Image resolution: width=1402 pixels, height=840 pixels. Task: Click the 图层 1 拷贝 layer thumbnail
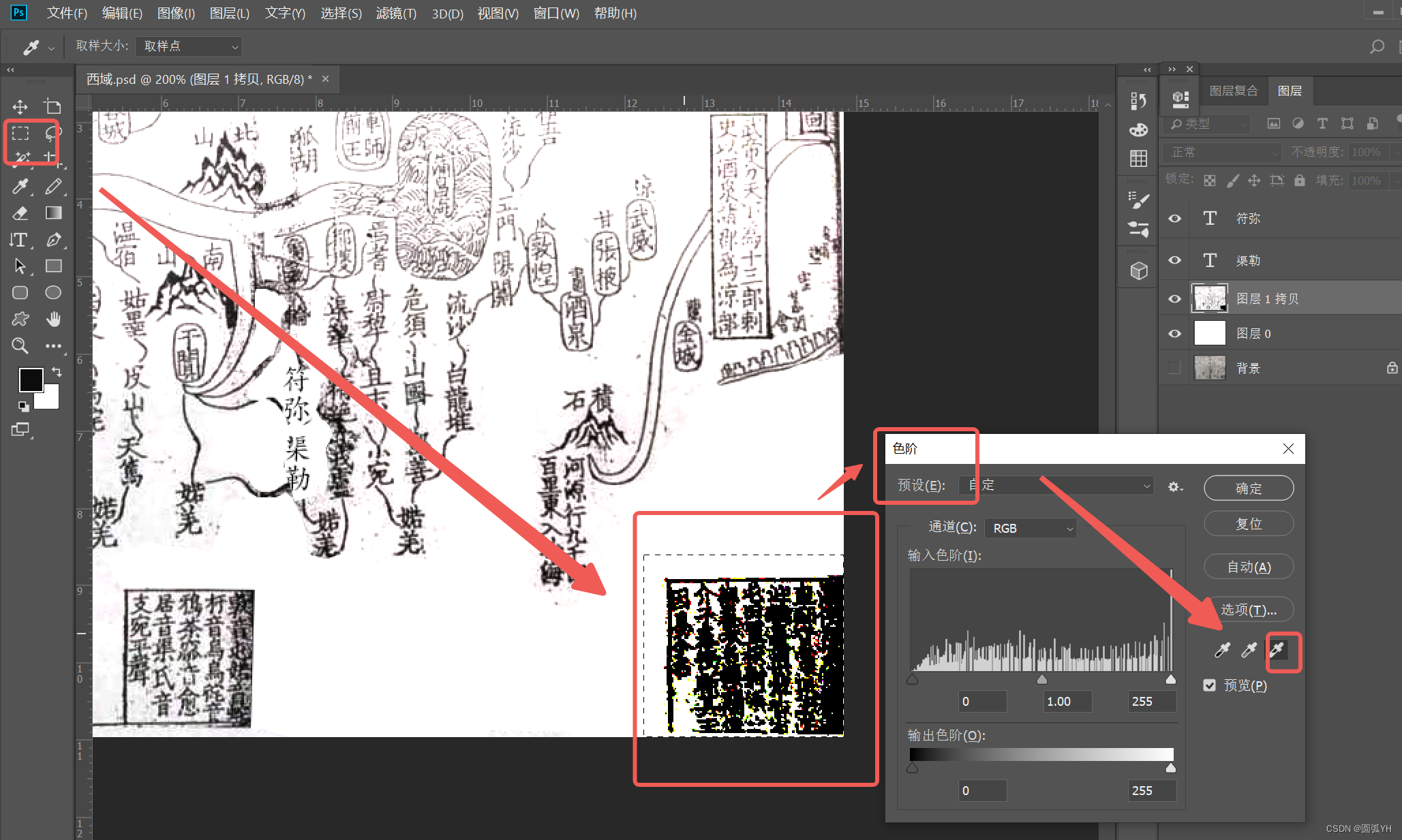click(1209, 298)
